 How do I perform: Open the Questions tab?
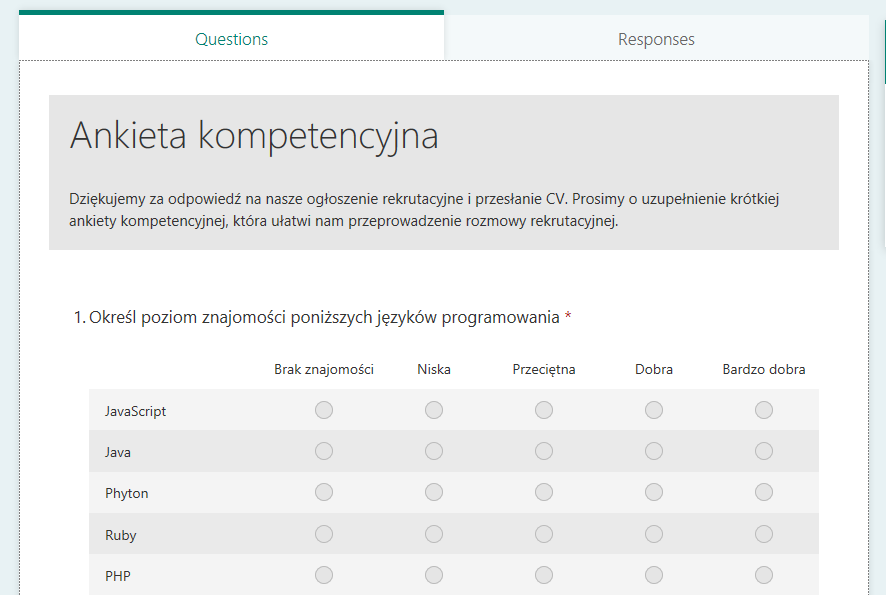231,39
